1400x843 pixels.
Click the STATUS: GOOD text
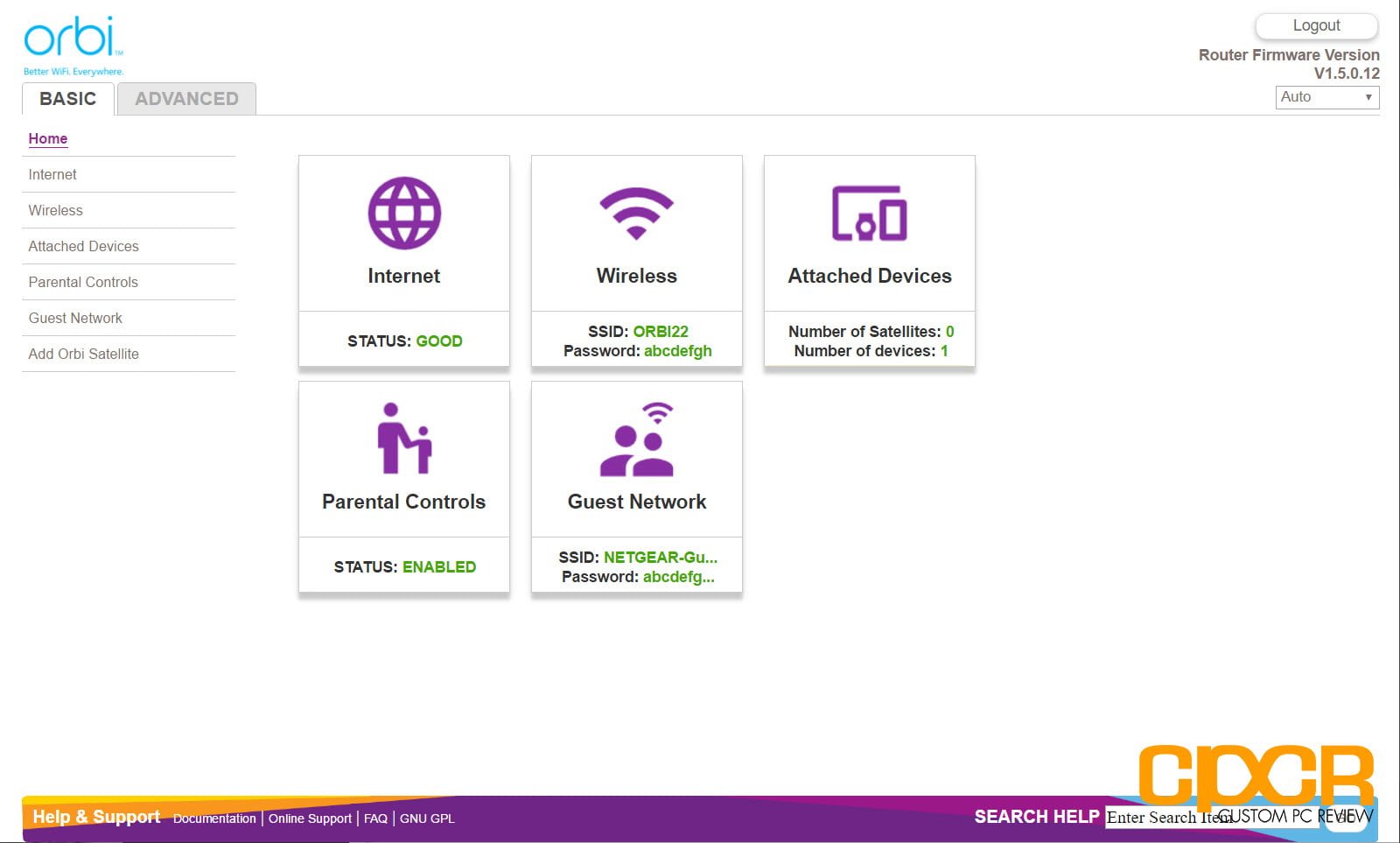coord(405,341)
